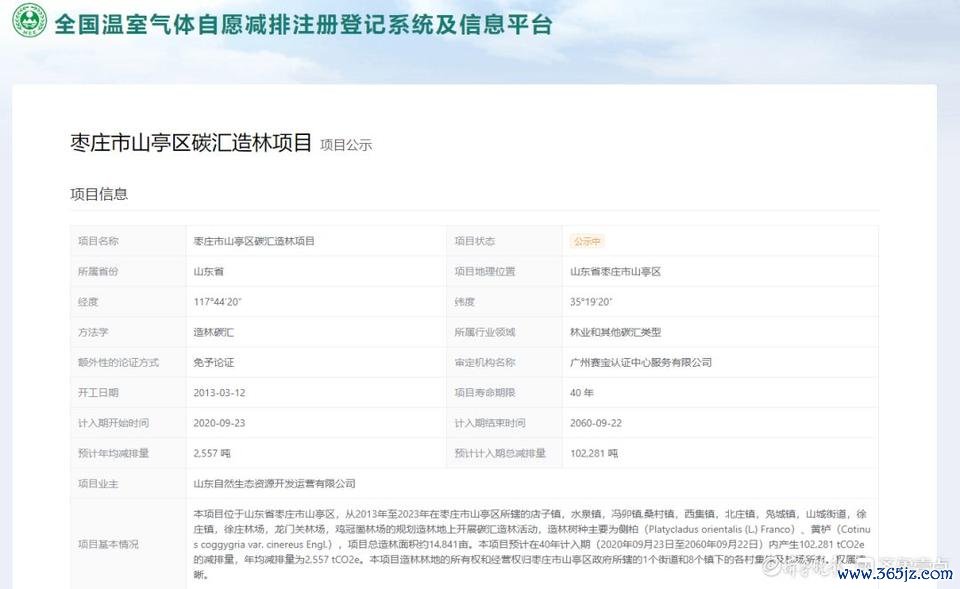Click the MEE green logo emblem
Image resolution: width=960 pixels, height=589 pixels.
coord(29,20)
